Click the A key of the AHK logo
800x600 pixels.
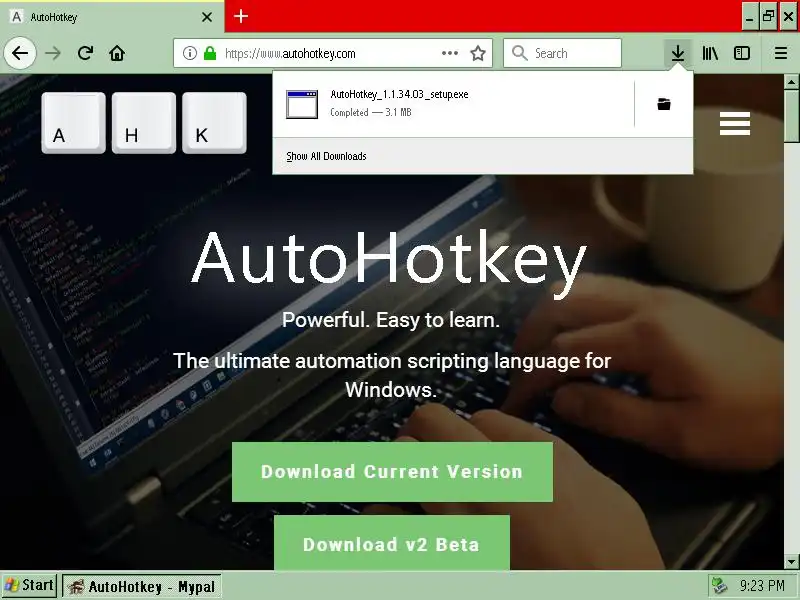[x=73, y=123]
